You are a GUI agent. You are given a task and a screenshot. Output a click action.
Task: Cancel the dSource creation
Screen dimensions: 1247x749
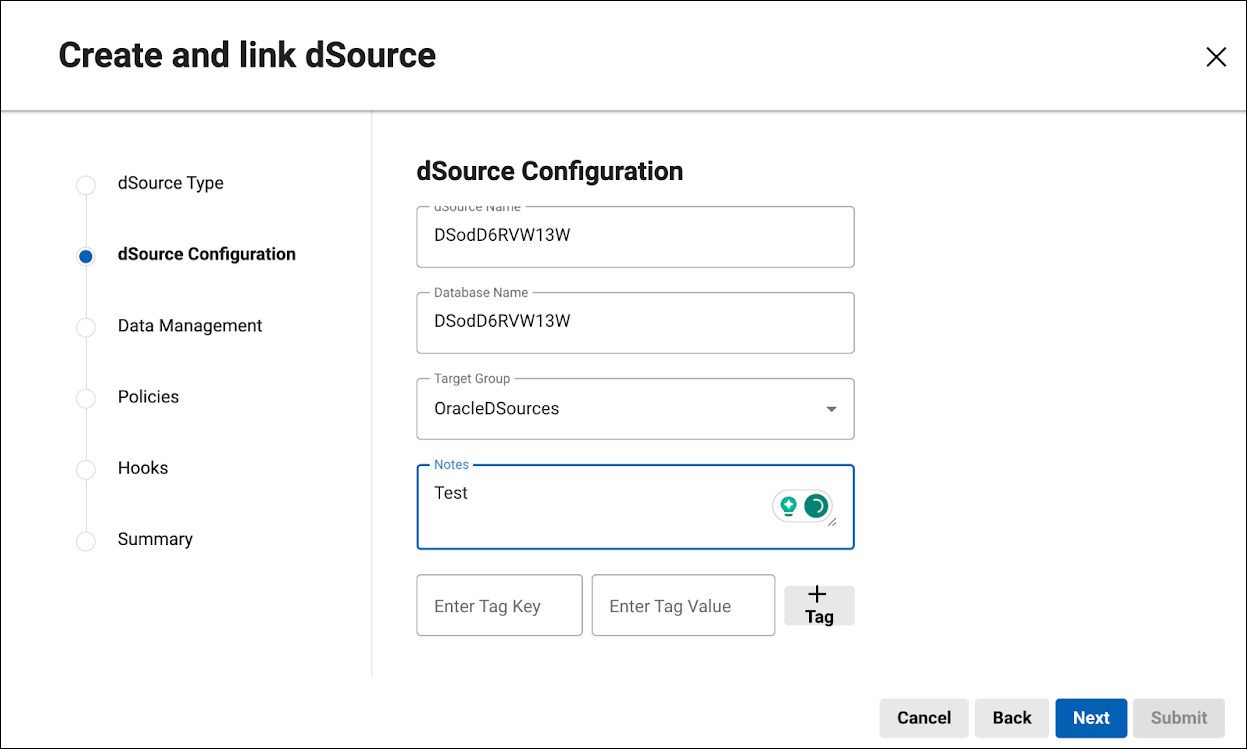923,718
